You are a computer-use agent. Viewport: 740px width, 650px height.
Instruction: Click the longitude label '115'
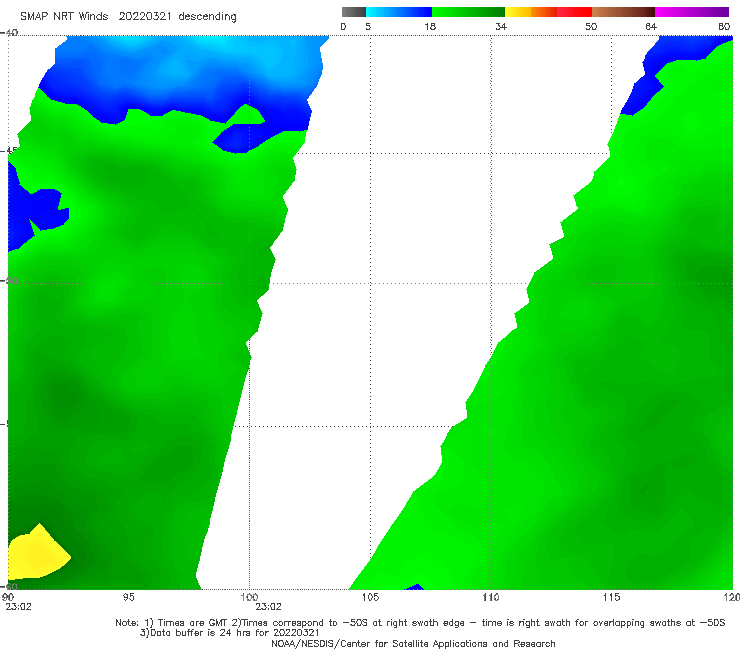tap(612, 598)
